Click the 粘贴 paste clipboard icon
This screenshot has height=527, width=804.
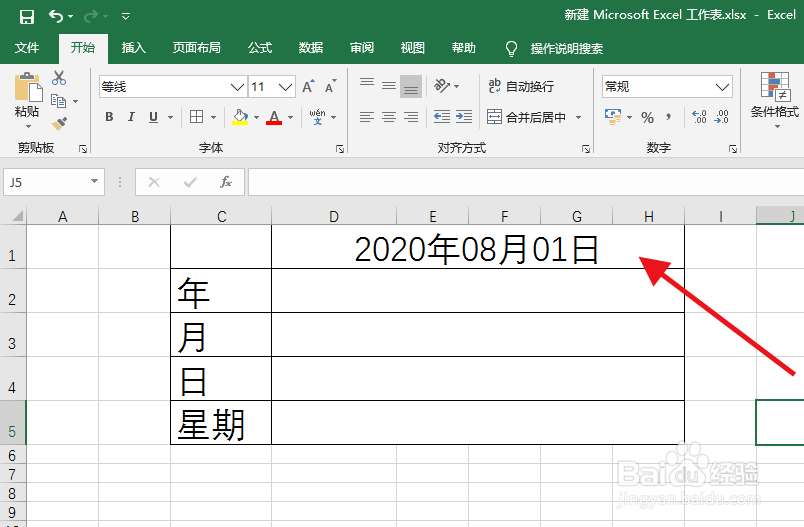28,87
